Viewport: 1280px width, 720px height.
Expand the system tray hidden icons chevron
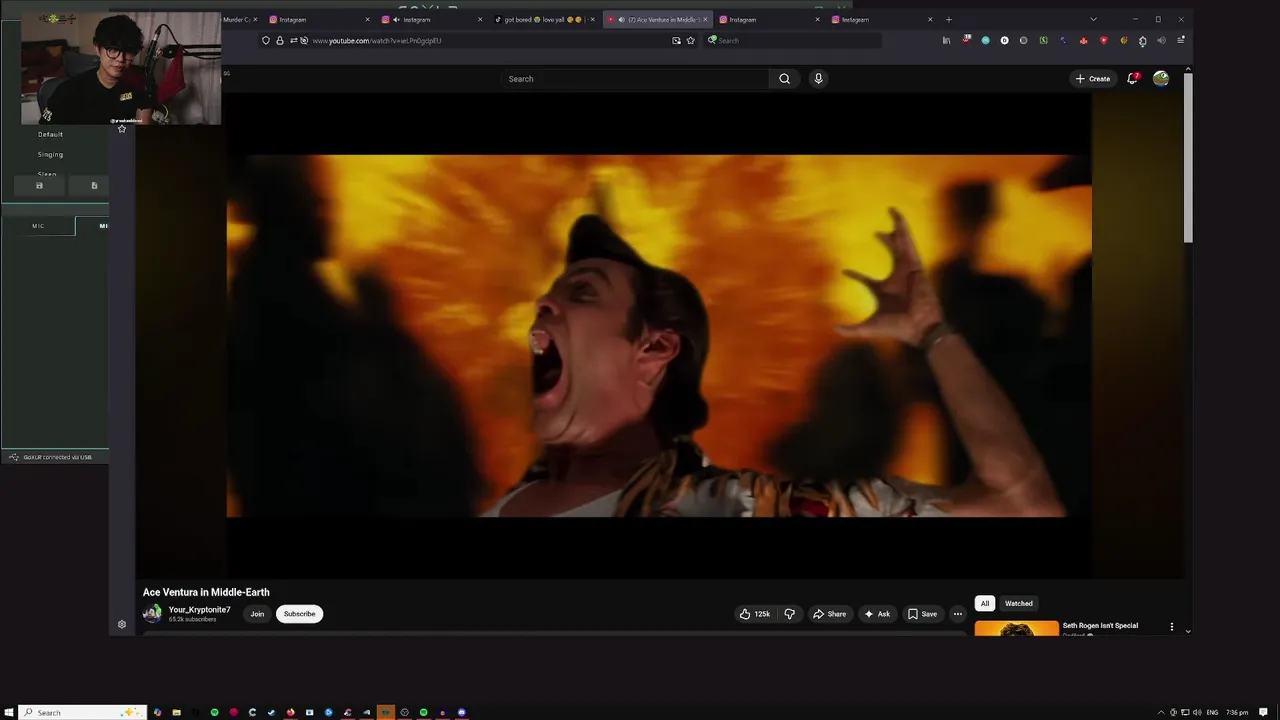pos(1161,712)
